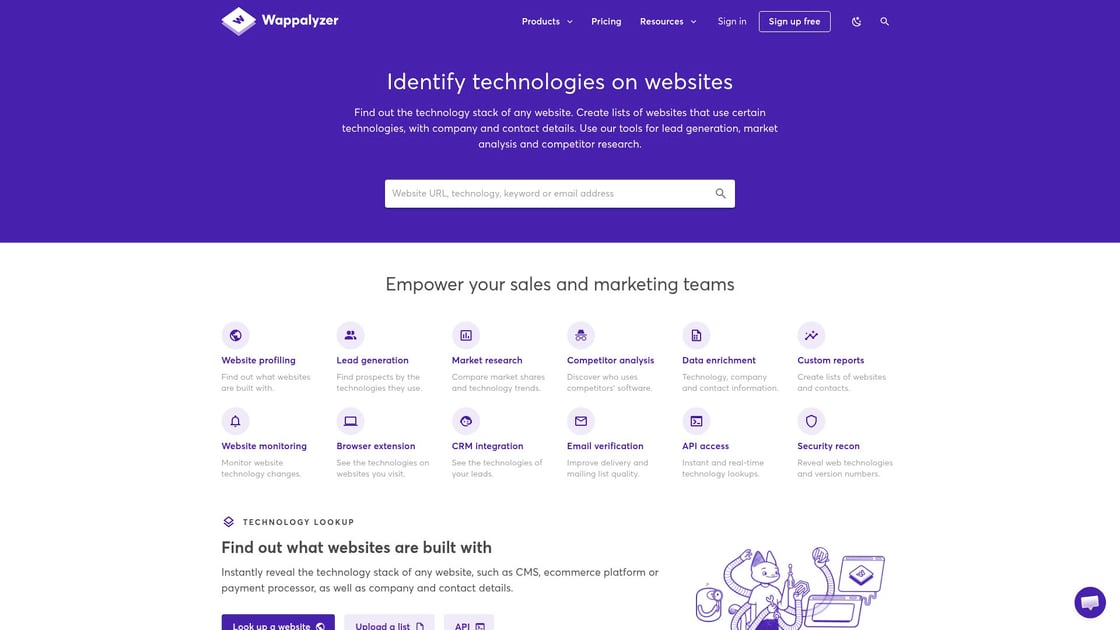This screenshot has width=1120, height=630.
Task: Select the Competitor analysis spy icon
Action: [x=581, y=335]
